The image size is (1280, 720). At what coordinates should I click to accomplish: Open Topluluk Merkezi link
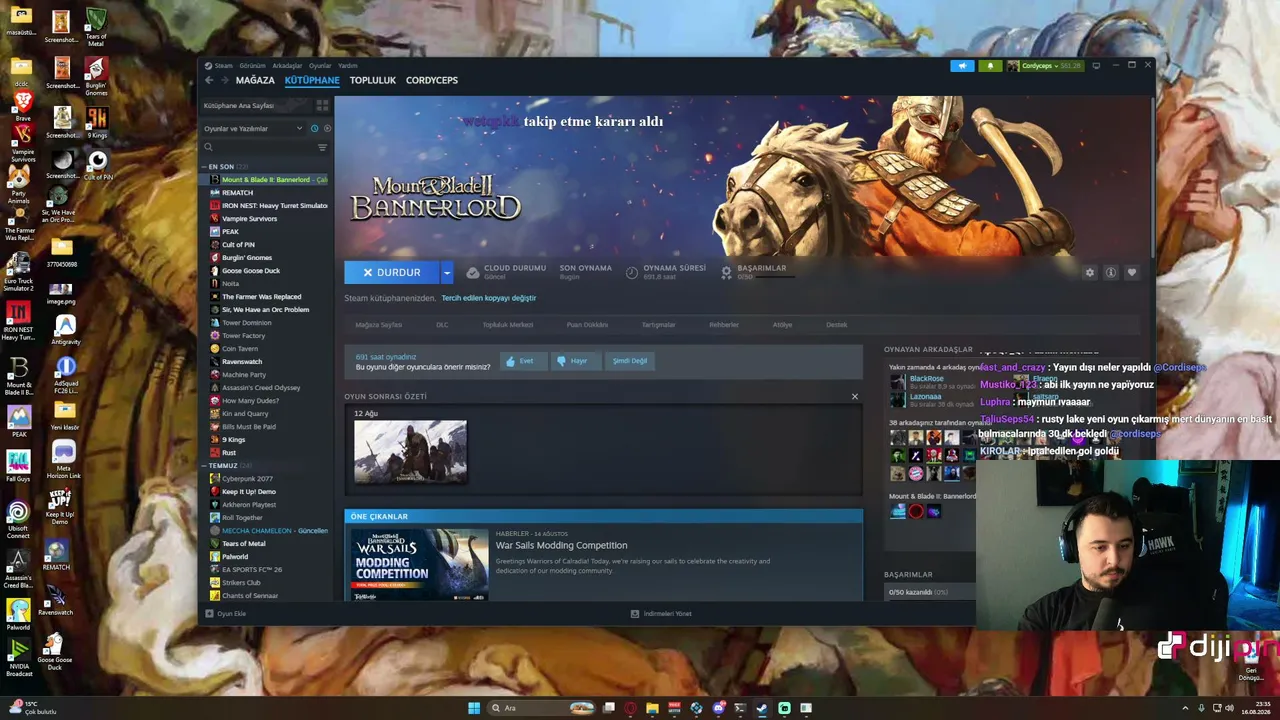pyautogui.click(x=508, y=325)
